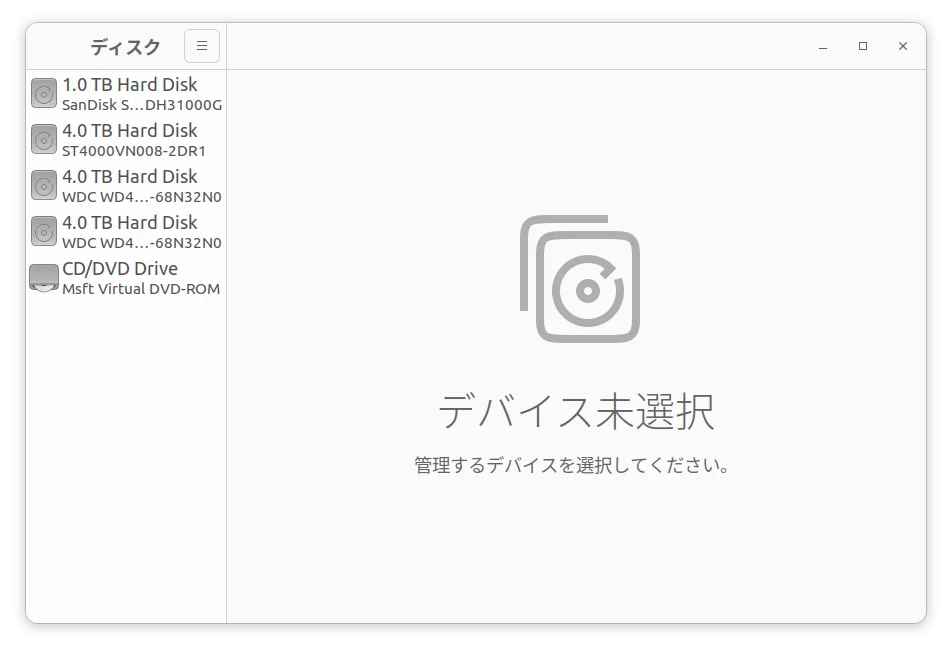952x652 pixels.
Task: Maximize the ディスク window
Action: tap(863, 46)
